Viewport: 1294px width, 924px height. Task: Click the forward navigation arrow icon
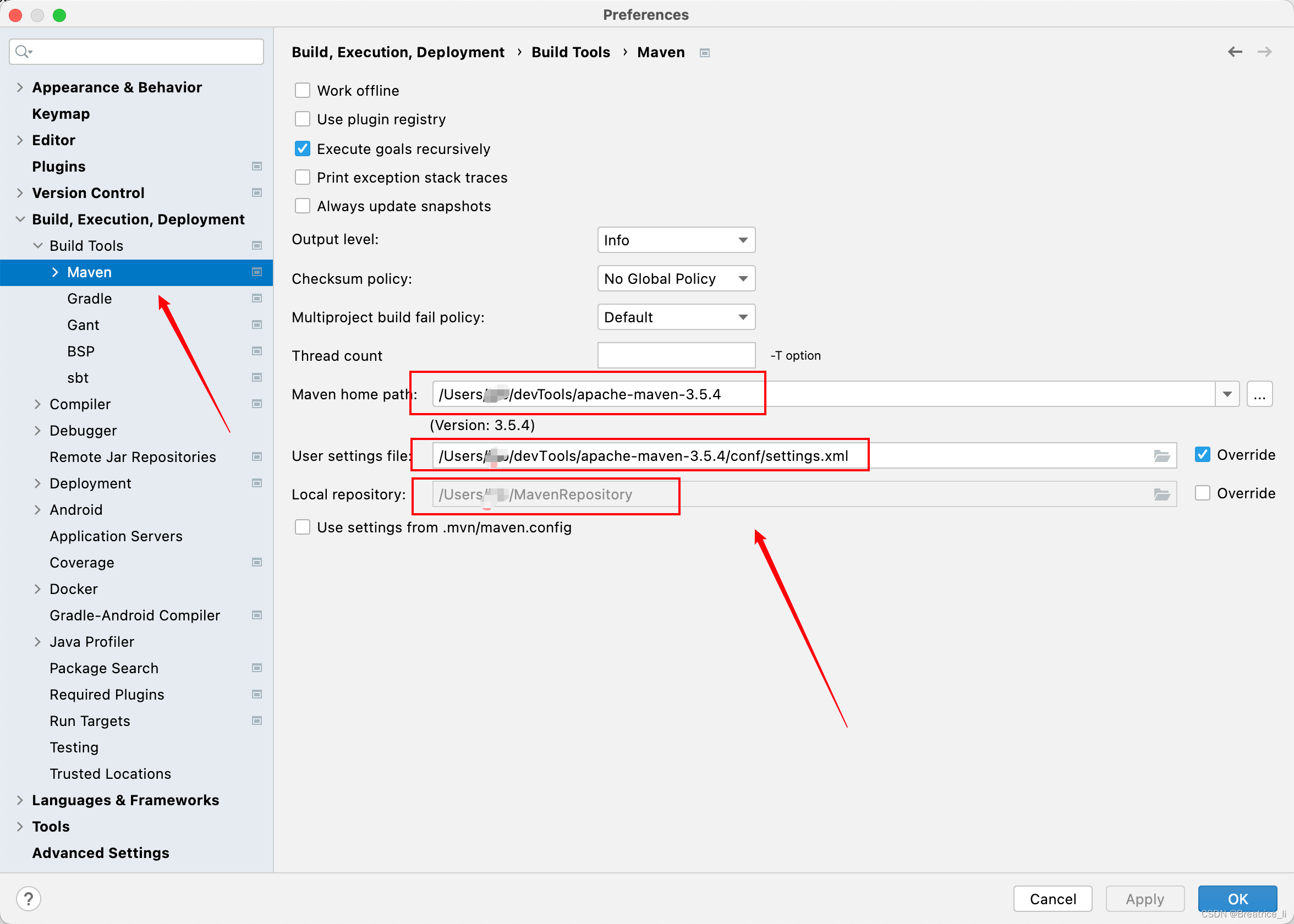pos(1264,52)
